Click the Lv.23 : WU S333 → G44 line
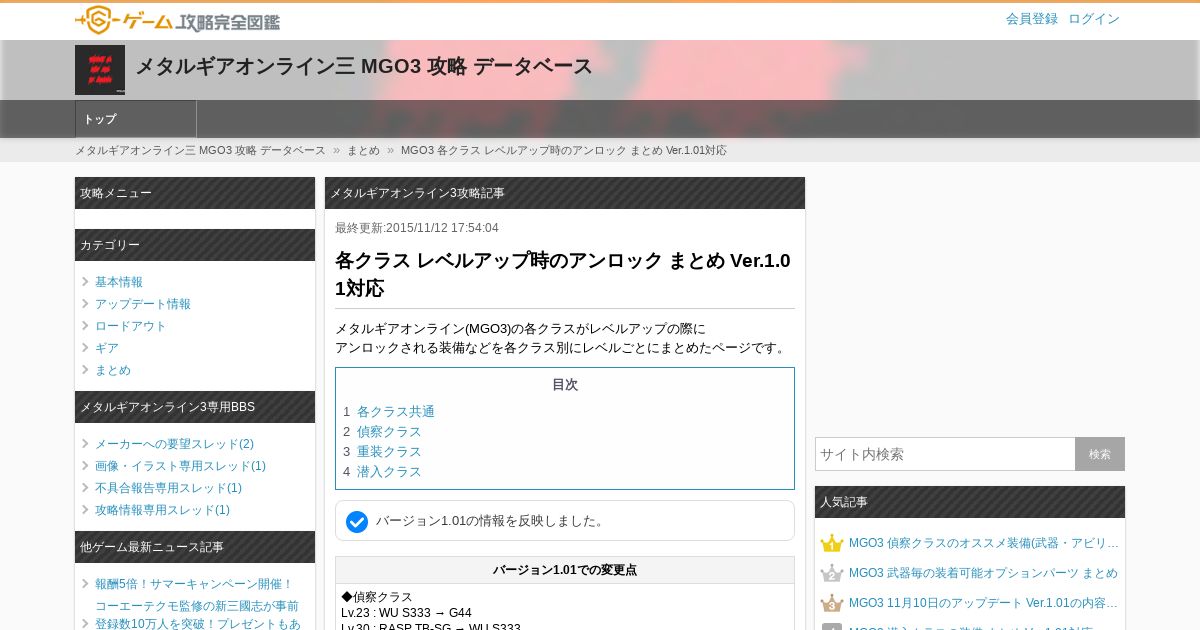The width and height of the screenshot is (1200, 630). tap(406, 613)
